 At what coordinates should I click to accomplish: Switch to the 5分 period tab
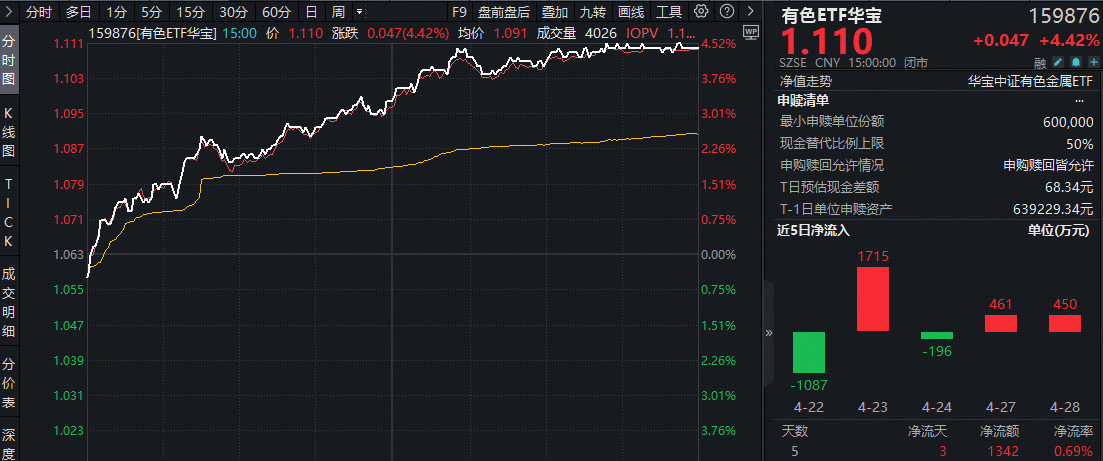click(150, 12)
